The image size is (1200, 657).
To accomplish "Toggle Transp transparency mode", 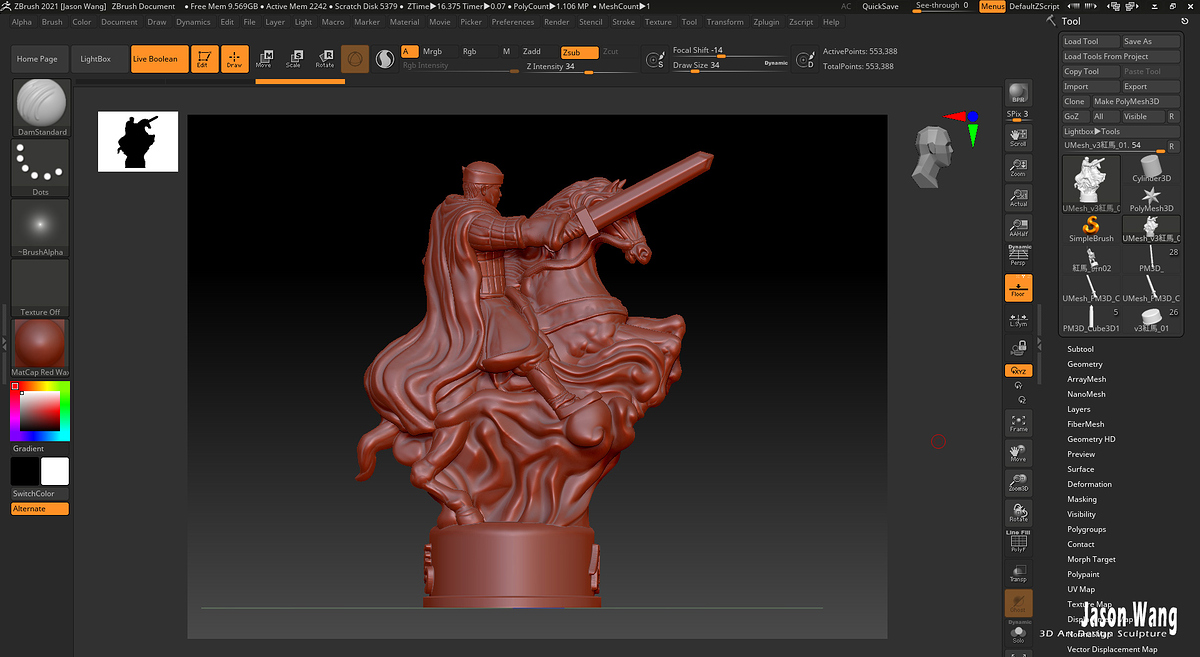I will click(x=1018, y=571).
